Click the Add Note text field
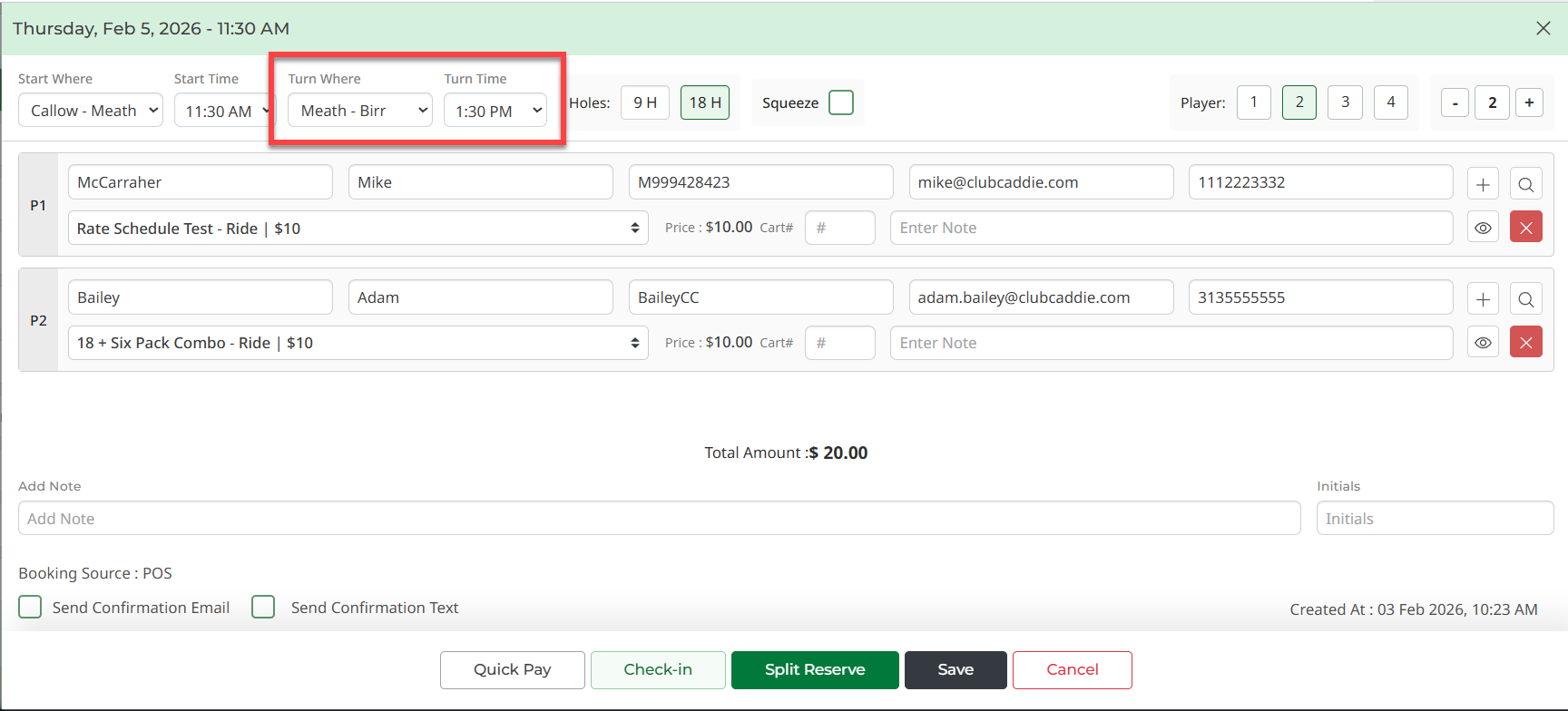The width and height of the screenshot is (1568, 711). click(659, 519)
